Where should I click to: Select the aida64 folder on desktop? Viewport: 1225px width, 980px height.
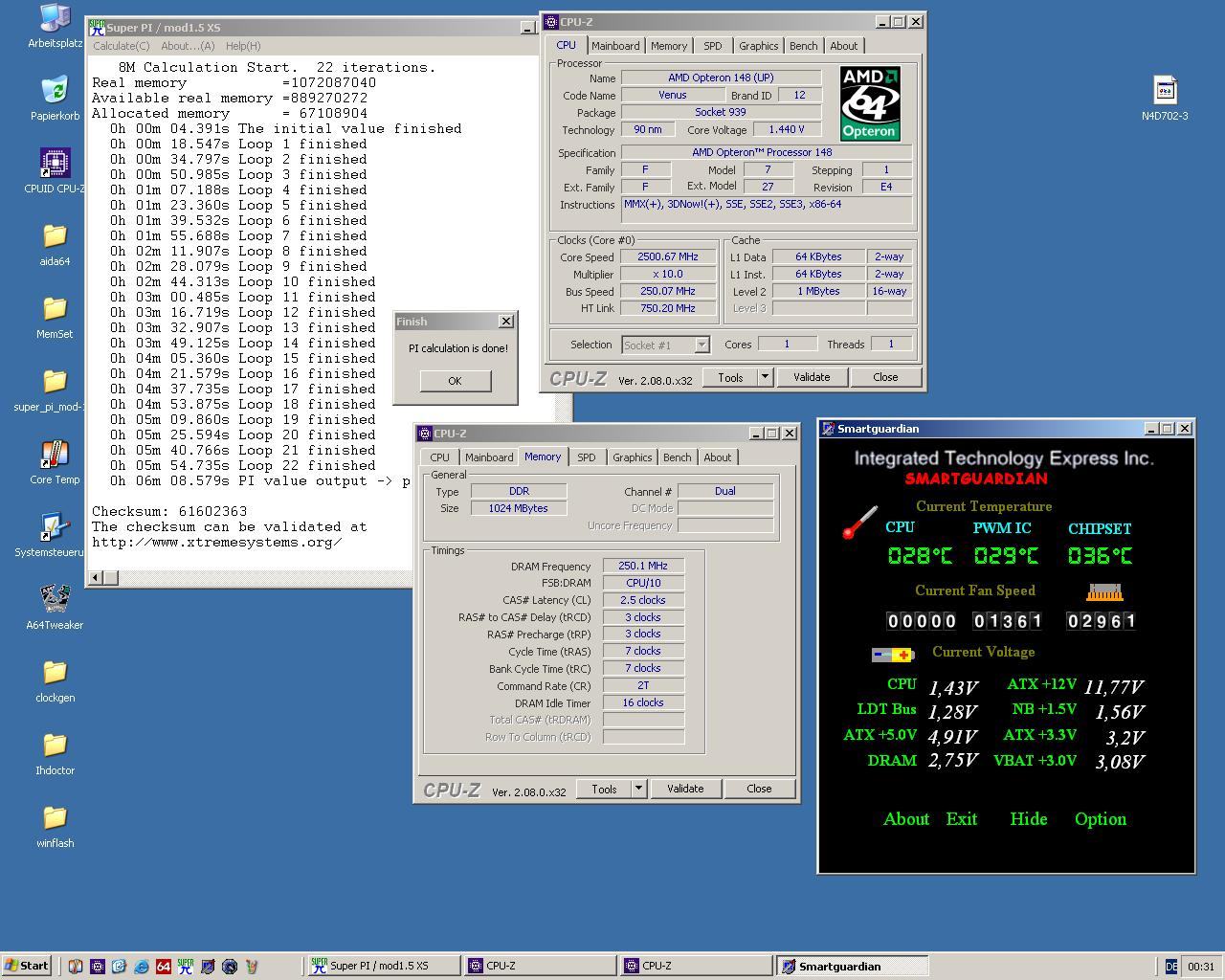tap(55, 235)
